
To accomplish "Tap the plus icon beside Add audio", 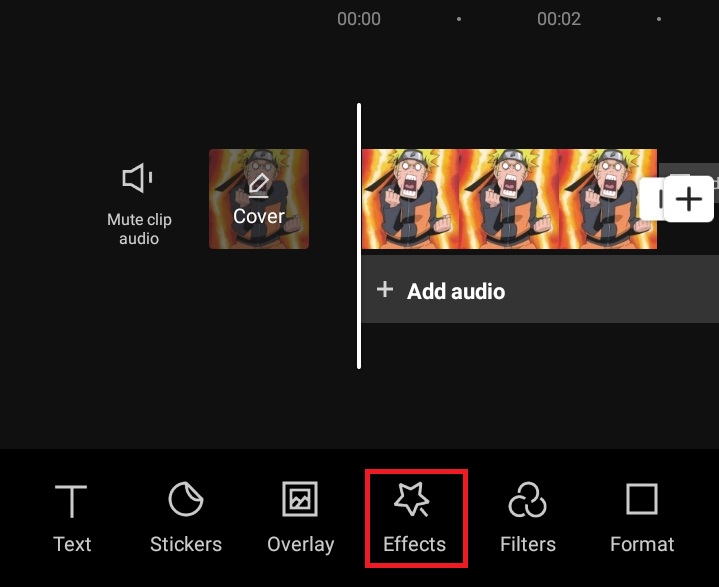I will (385, 289).
